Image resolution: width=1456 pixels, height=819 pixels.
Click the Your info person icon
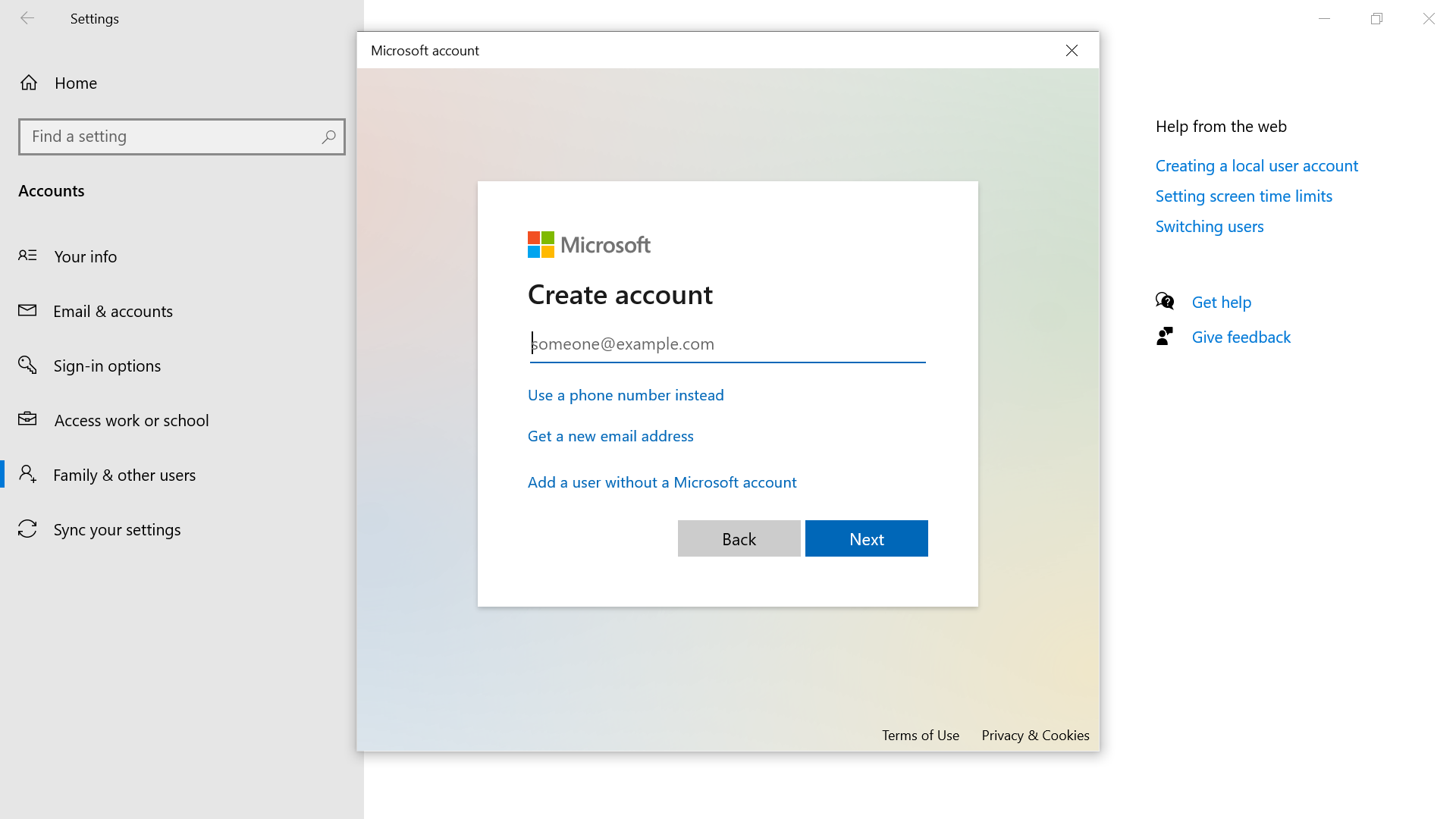27,256
